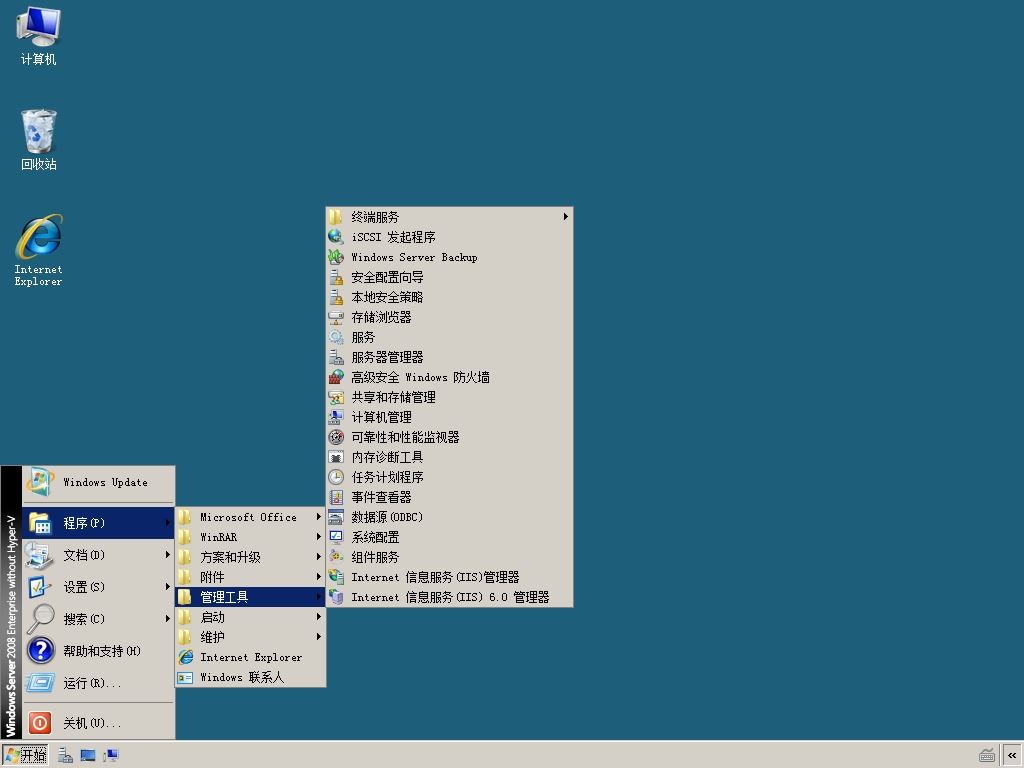Image resolution: width=1024 pixels, height=768 pixels.
Task: Click the 事件查看器 icon
Action: 336,497
